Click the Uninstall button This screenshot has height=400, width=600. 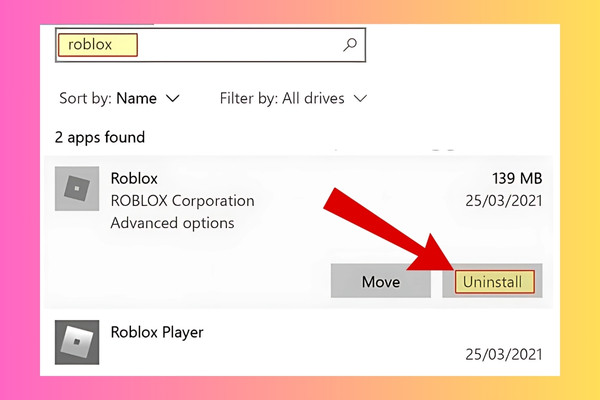click(x=492, y=281)
